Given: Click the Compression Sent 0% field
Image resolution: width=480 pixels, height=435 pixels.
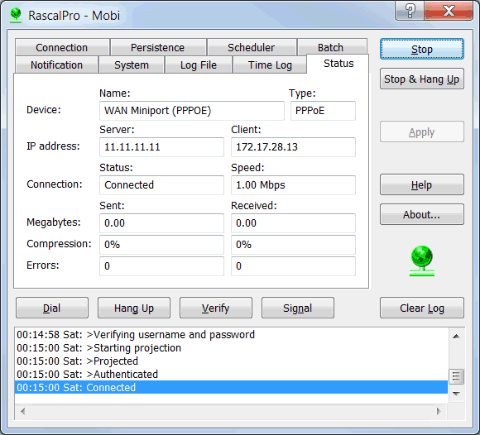Looking at the screenshot, I should pos(162,245).
